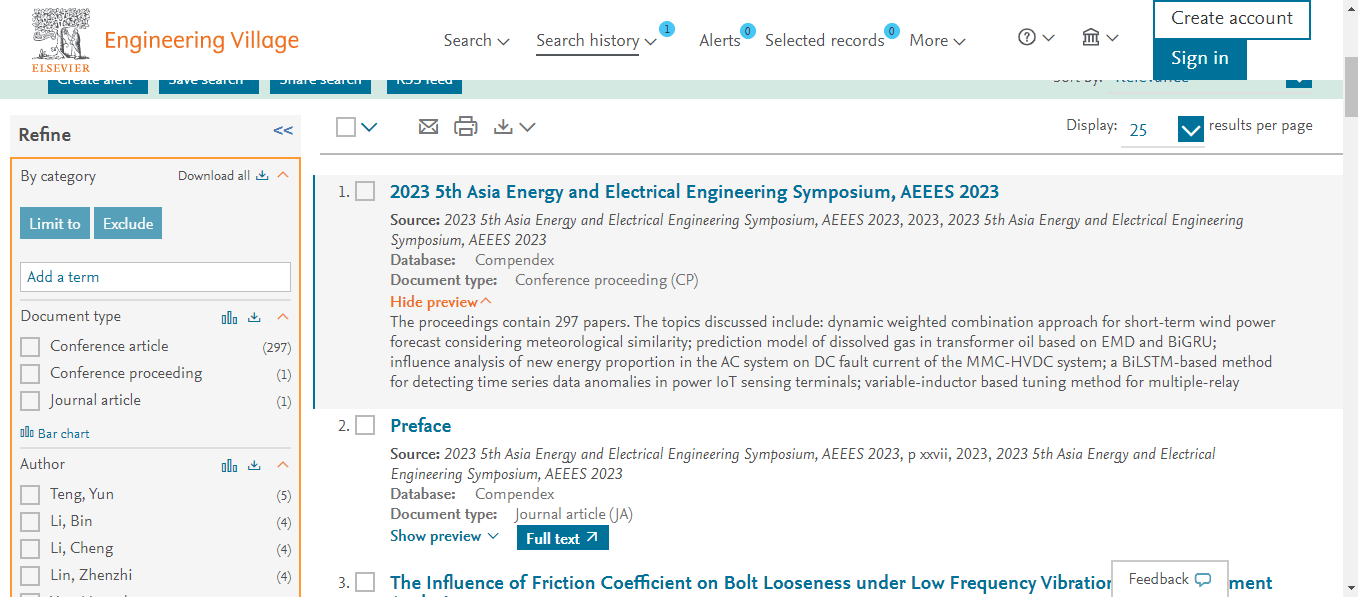Click the Limit to button
Image resolution: width=1358 pixels, height=597 pixels.
pyautogui.click(x=55, y=224)
